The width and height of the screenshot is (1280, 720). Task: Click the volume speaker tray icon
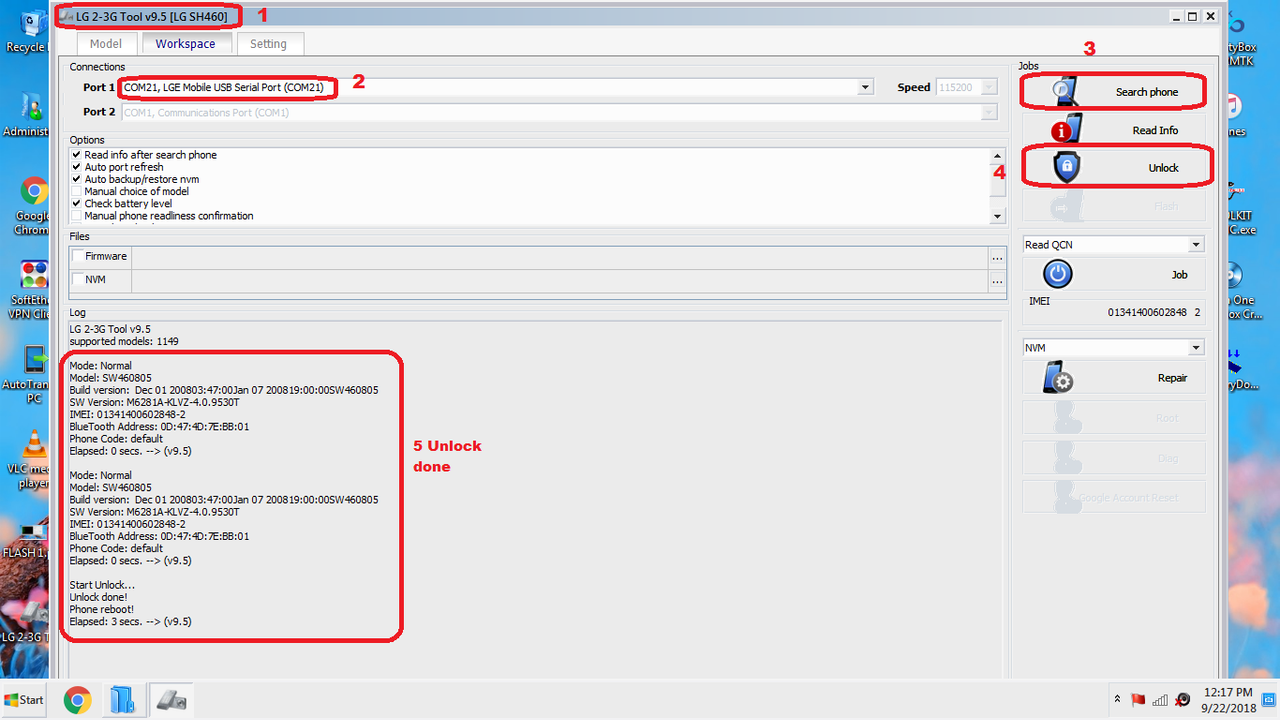pyautogui.click(x=1183, y=699)
